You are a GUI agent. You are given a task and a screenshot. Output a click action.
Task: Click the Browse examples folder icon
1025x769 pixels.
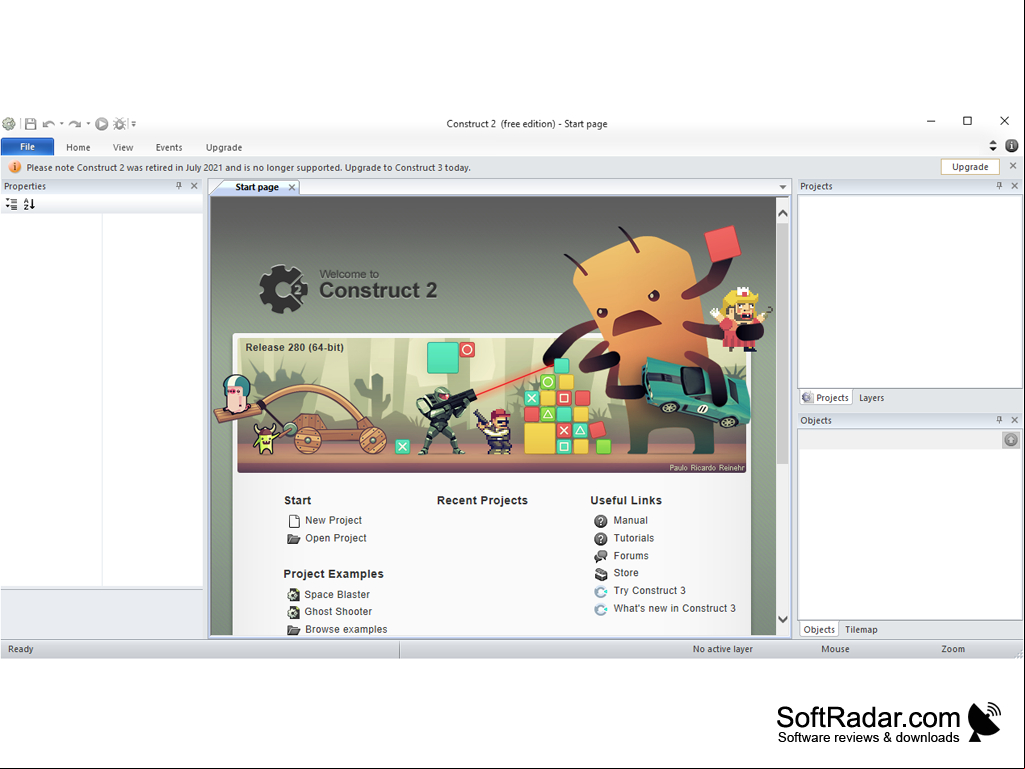pyautogui.click(x=294, y=630)
